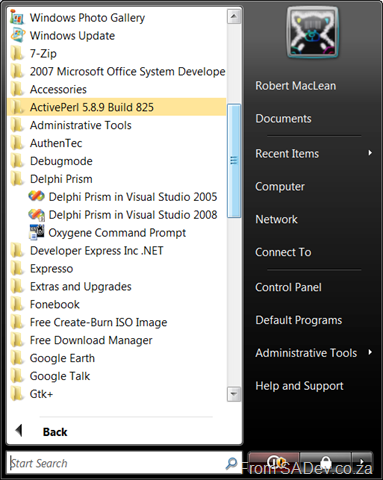Open Network from right pane
This screenshot has width=383, height=480.
click(x=276, y=219)
